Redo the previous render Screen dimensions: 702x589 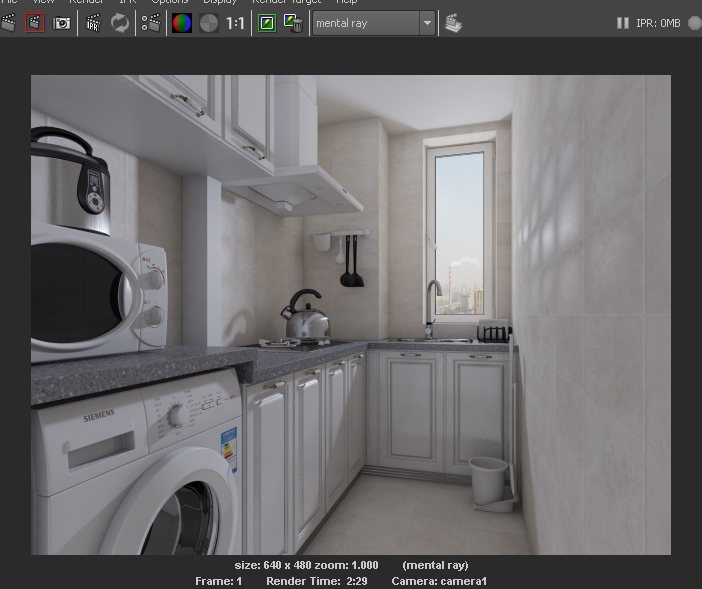pyautogui.click(x=8, y=23)
